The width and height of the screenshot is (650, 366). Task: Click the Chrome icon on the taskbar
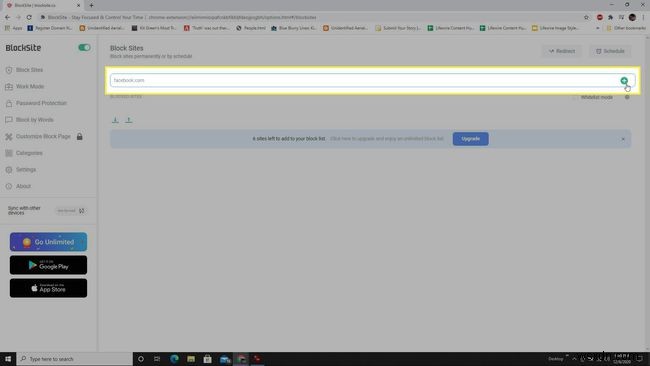tap(241, 359)
